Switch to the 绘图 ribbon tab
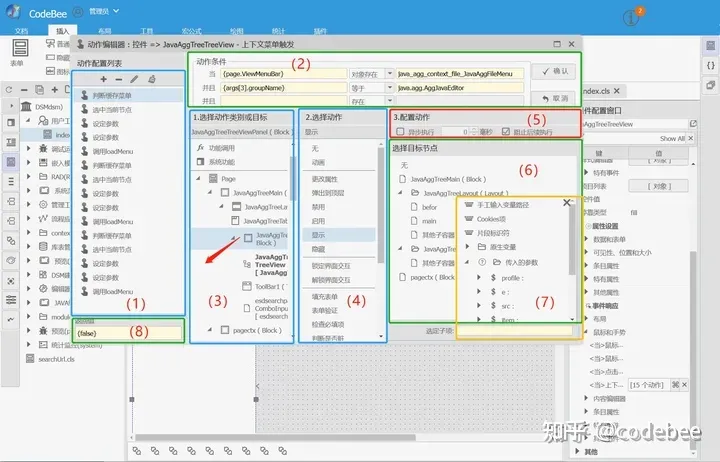Image resolution: width=720 pixels, height=462 pixels. (236, 31)
